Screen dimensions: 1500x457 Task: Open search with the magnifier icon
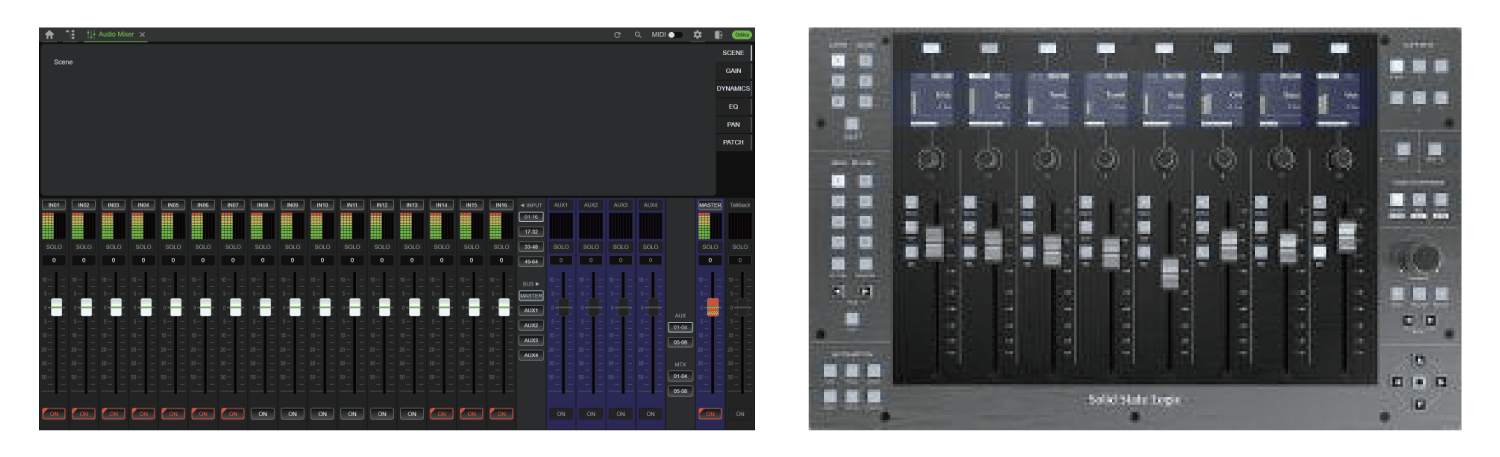tap(638, 35)
